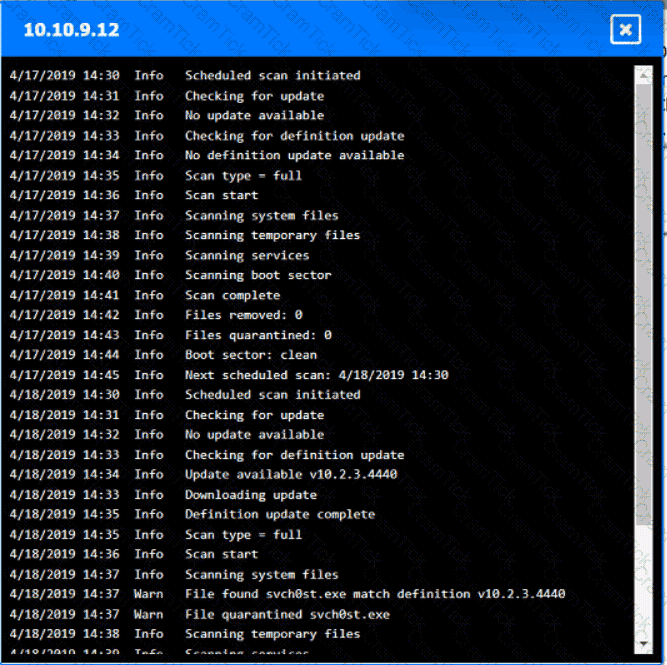Image resolution: width=667 pixels, height=665 pixels.
Task: Select the 'Files quarantined: 0' entry
Action: tap(257, 335)
